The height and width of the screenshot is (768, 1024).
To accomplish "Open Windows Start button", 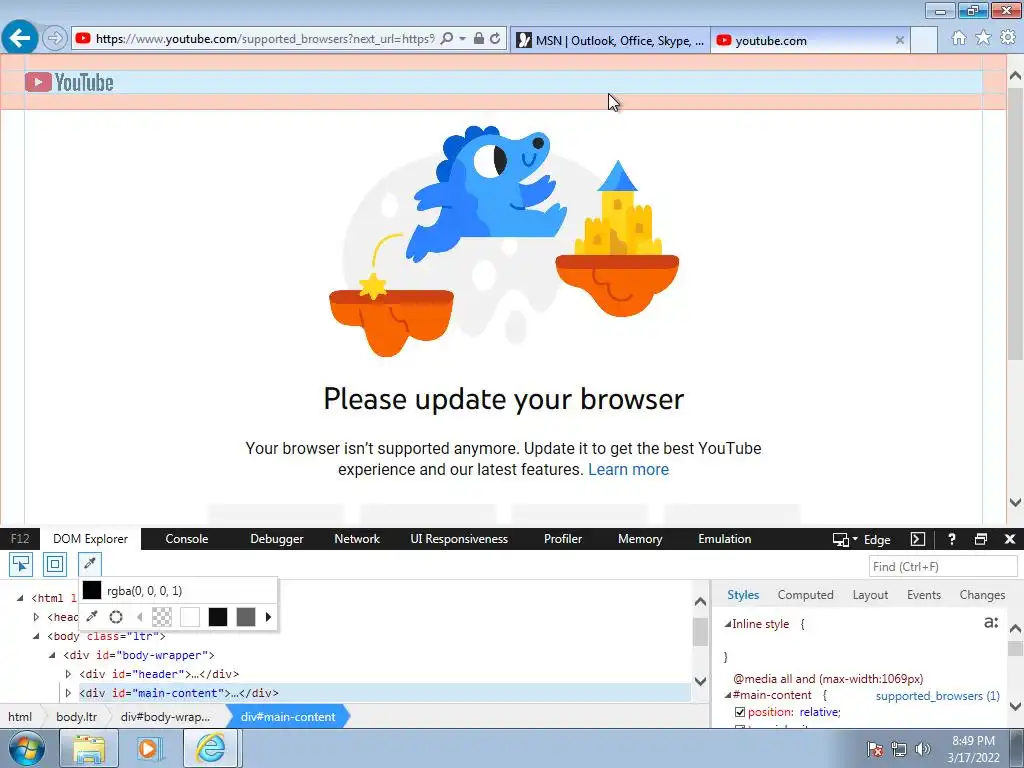I will coord(26,748).
